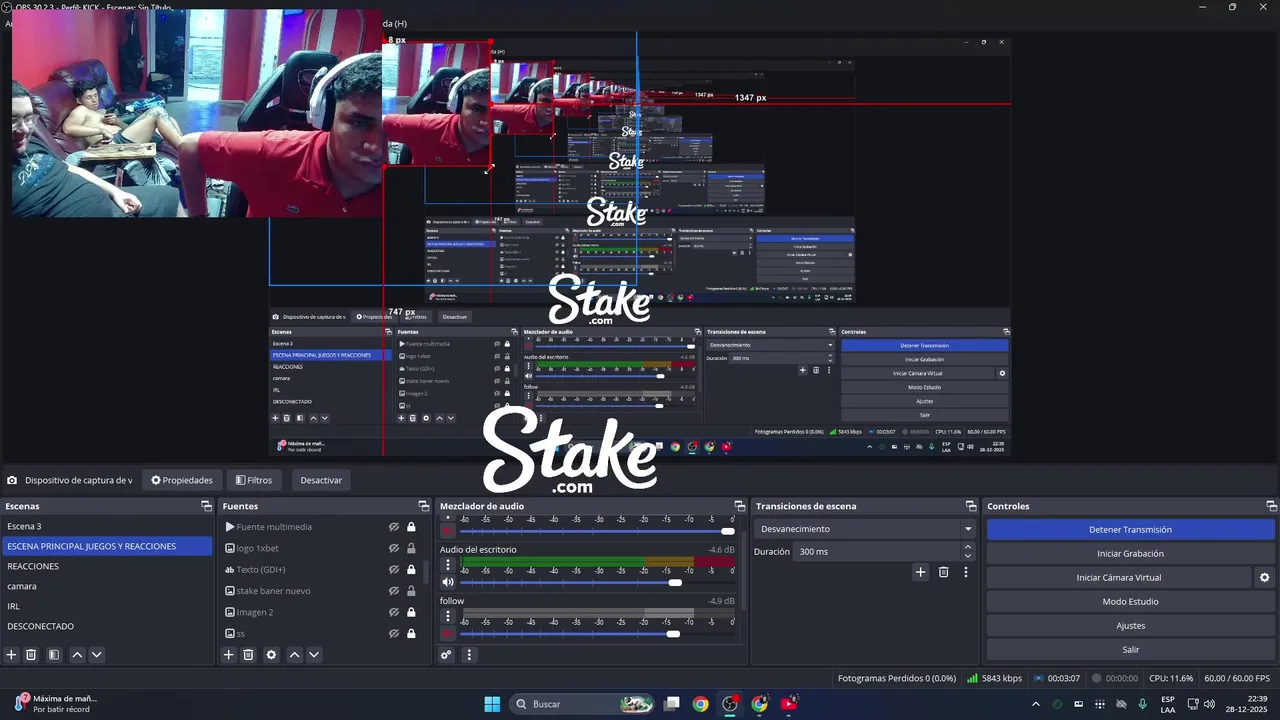Screen dimensions: 1280x720
Task: Move scene up in Escenas list
Action: [x=77, y=655]
